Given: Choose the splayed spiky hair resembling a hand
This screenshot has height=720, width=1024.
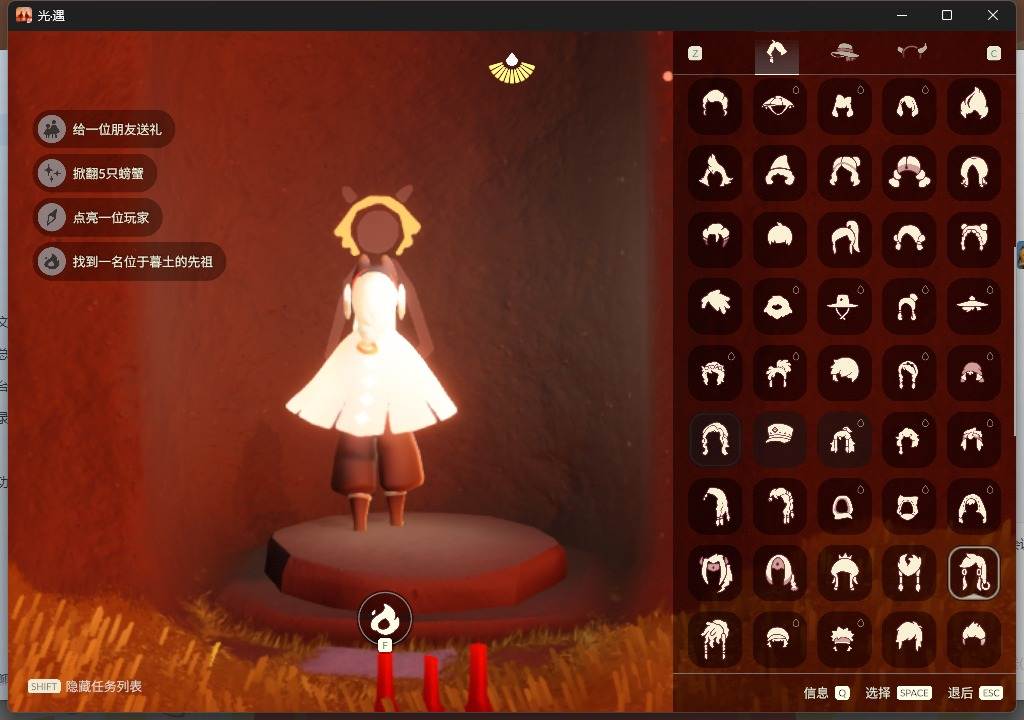Looking at the screenshot, I should pyautogui.click(x=714, y=306).
